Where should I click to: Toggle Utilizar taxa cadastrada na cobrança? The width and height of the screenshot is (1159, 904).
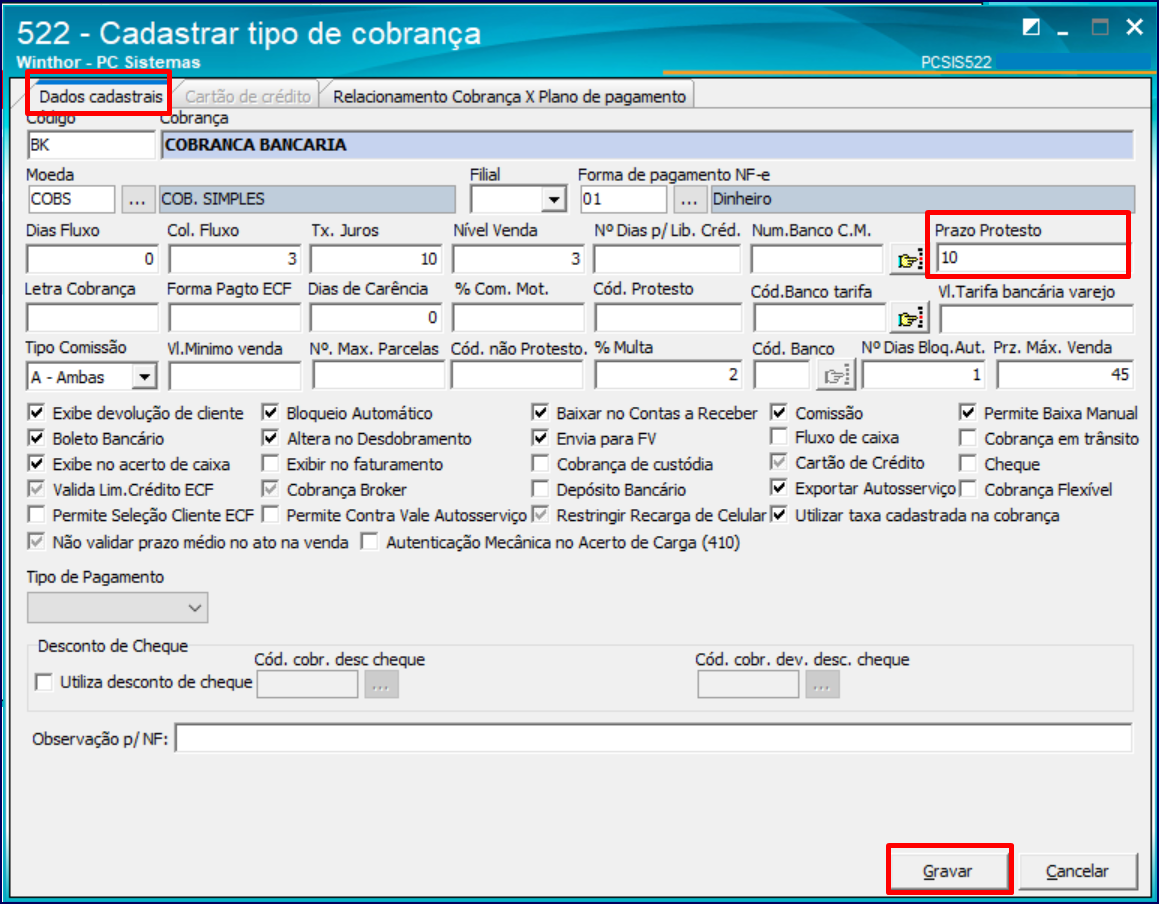pos(778,514)
